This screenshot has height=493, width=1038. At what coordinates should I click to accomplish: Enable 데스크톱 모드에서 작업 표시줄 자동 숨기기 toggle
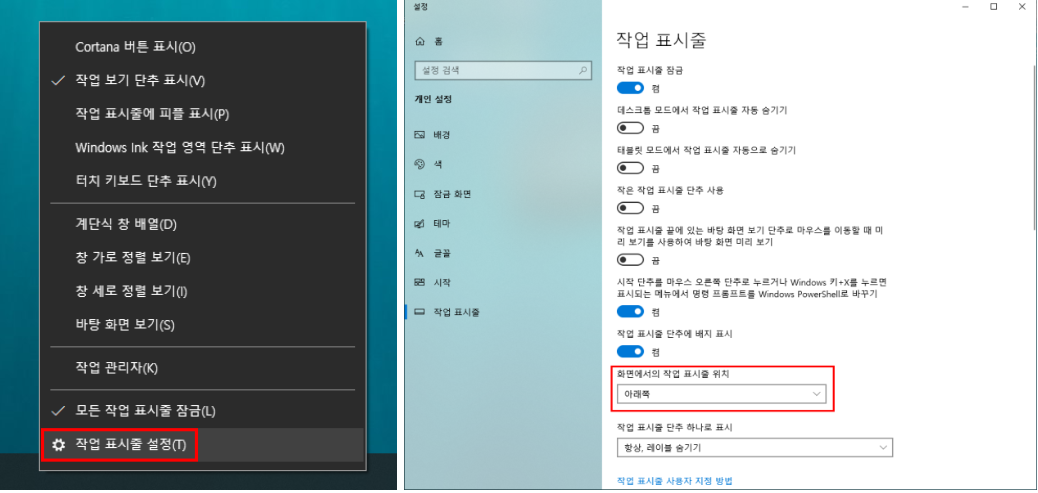(x=630, y=128)
